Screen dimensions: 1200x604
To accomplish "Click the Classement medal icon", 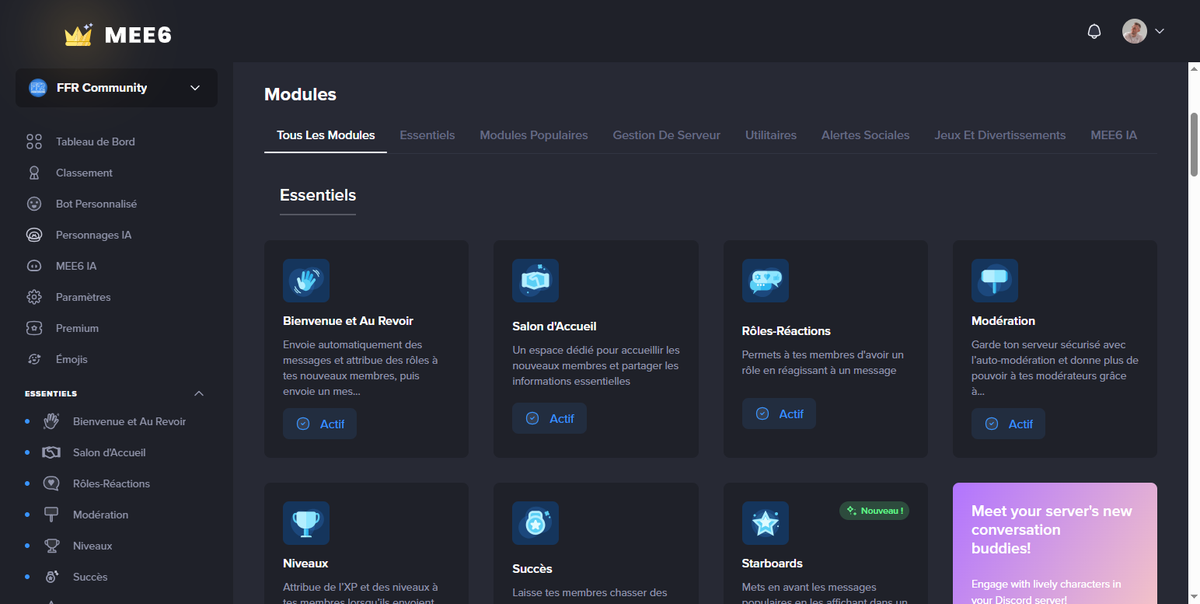I will click(x=34, y=173).
